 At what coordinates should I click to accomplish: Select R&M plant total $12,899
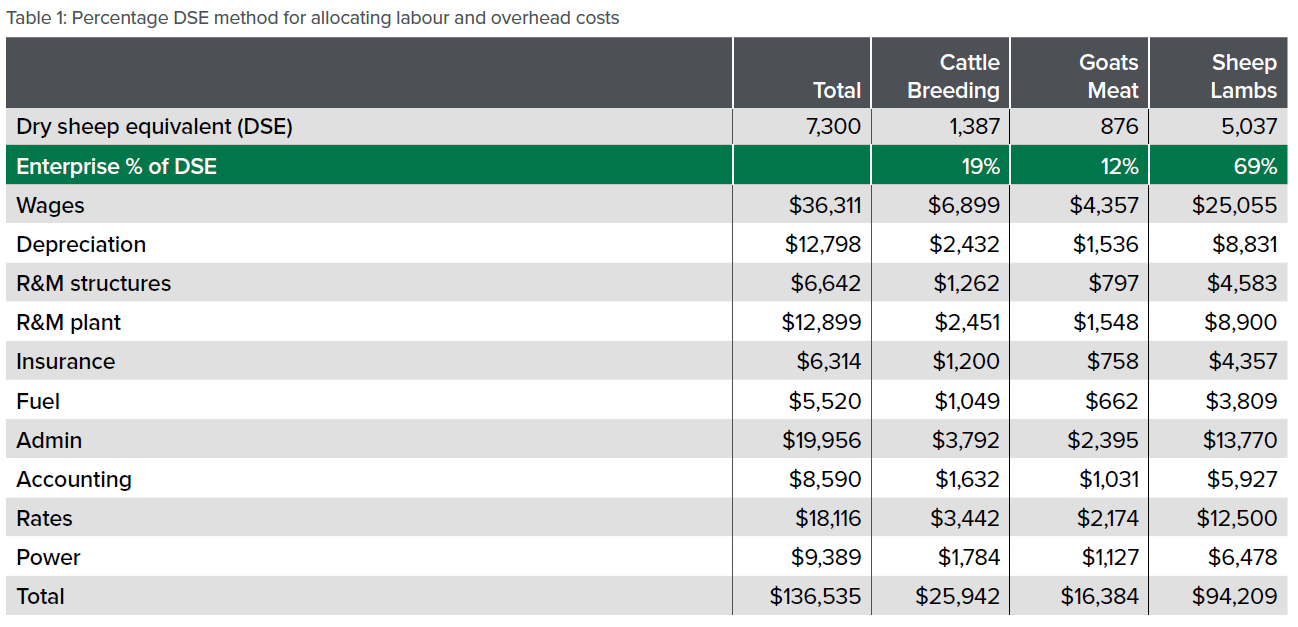tap(821, 322)
